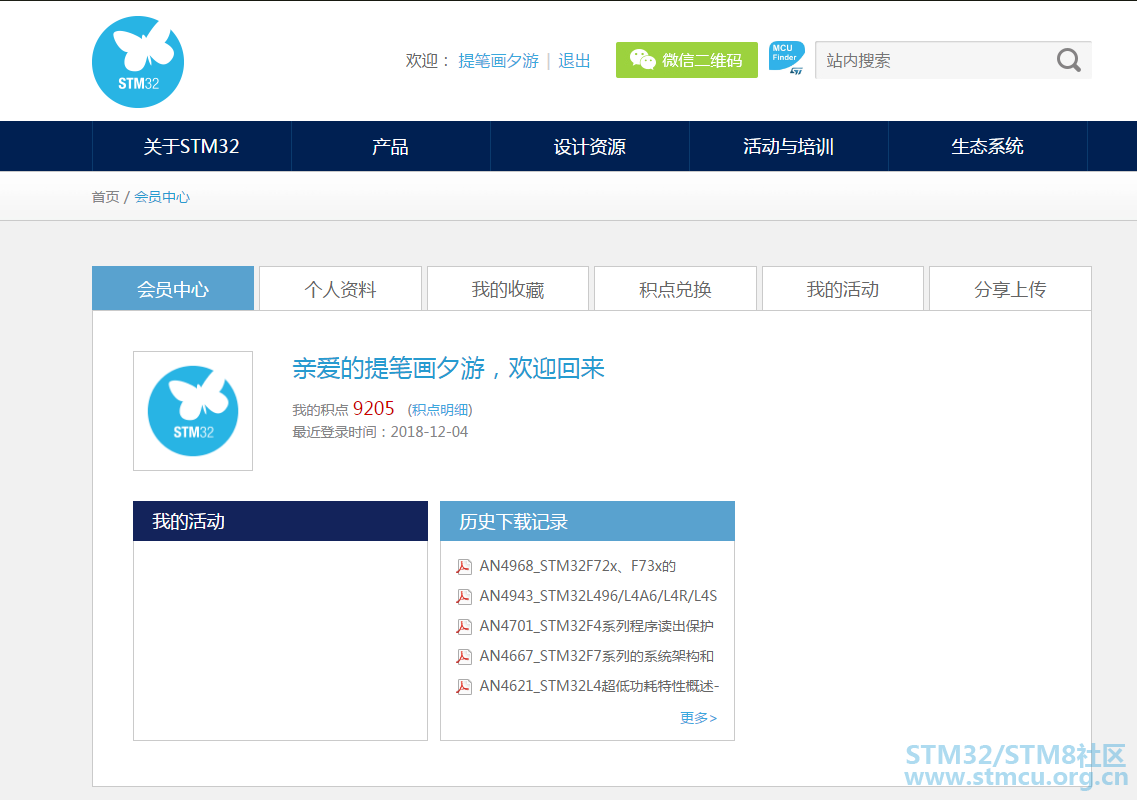1137x800 pixels.
Task: Click PDF icon beside AN4621 document
Action: coord(464,686)
